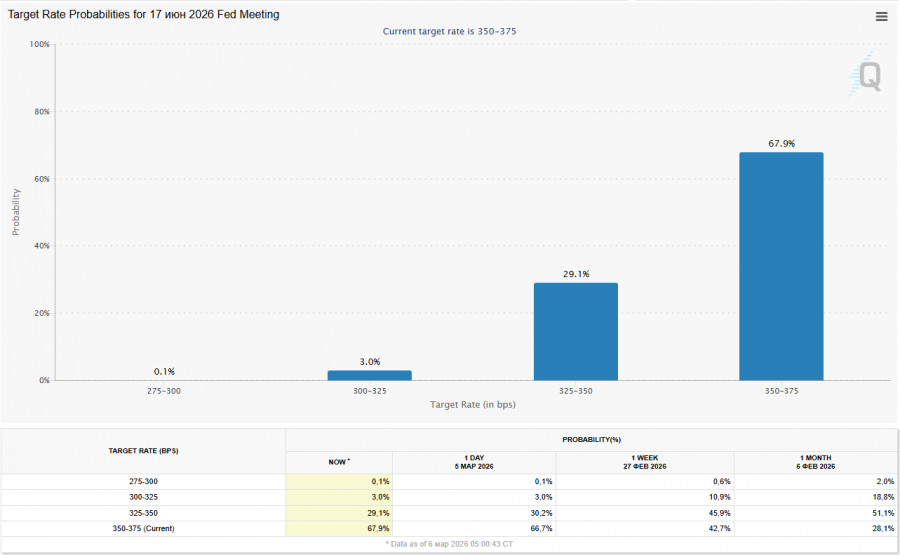Click the 'Data as of 6 мар 2026' footnote

click(x=449, y=544)
